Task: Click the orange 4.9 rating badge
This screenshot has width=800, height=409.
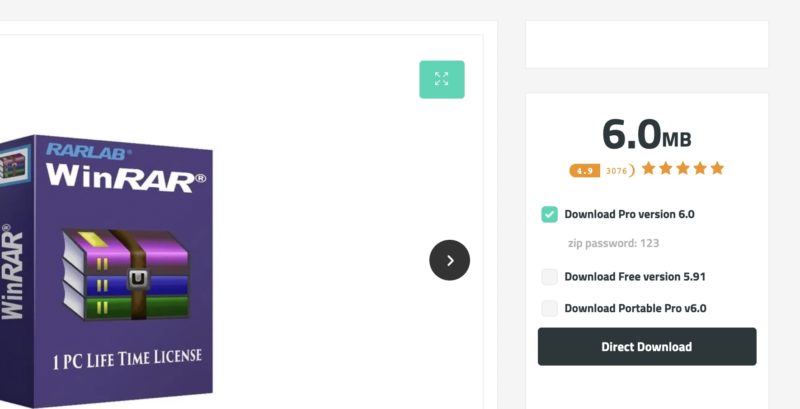Action: 584,171
